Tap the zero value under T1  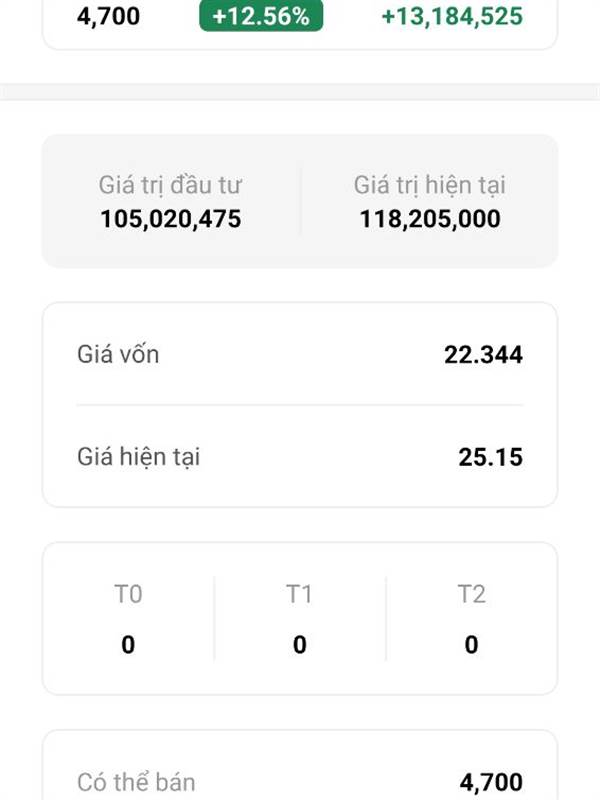pyautogui.click(x=299, y=645)
